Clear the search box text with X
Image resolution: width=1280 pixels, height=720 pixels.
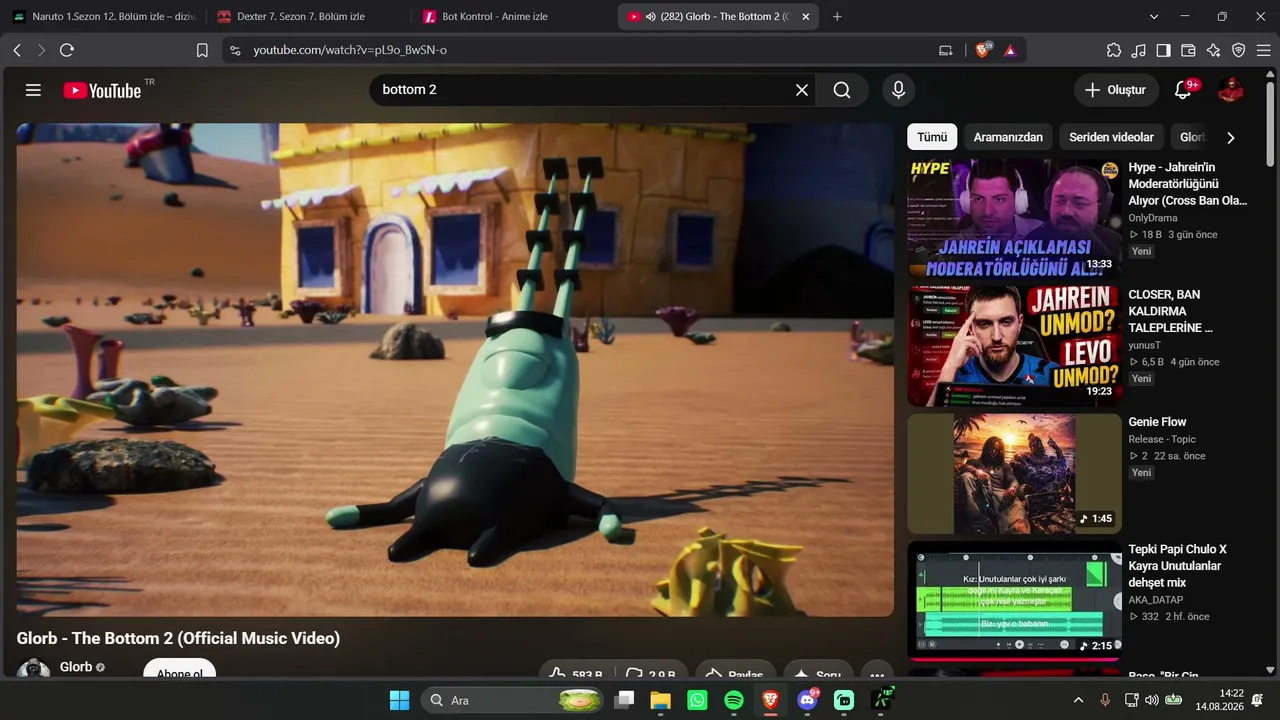click(x=802, y=90)
